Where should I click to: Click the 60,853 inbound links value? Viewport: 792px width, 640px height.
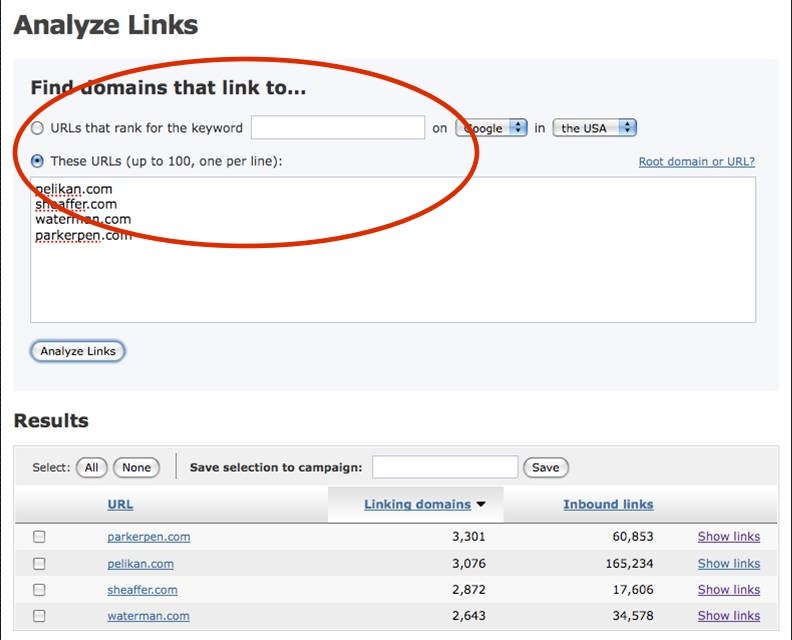(633, 536)
